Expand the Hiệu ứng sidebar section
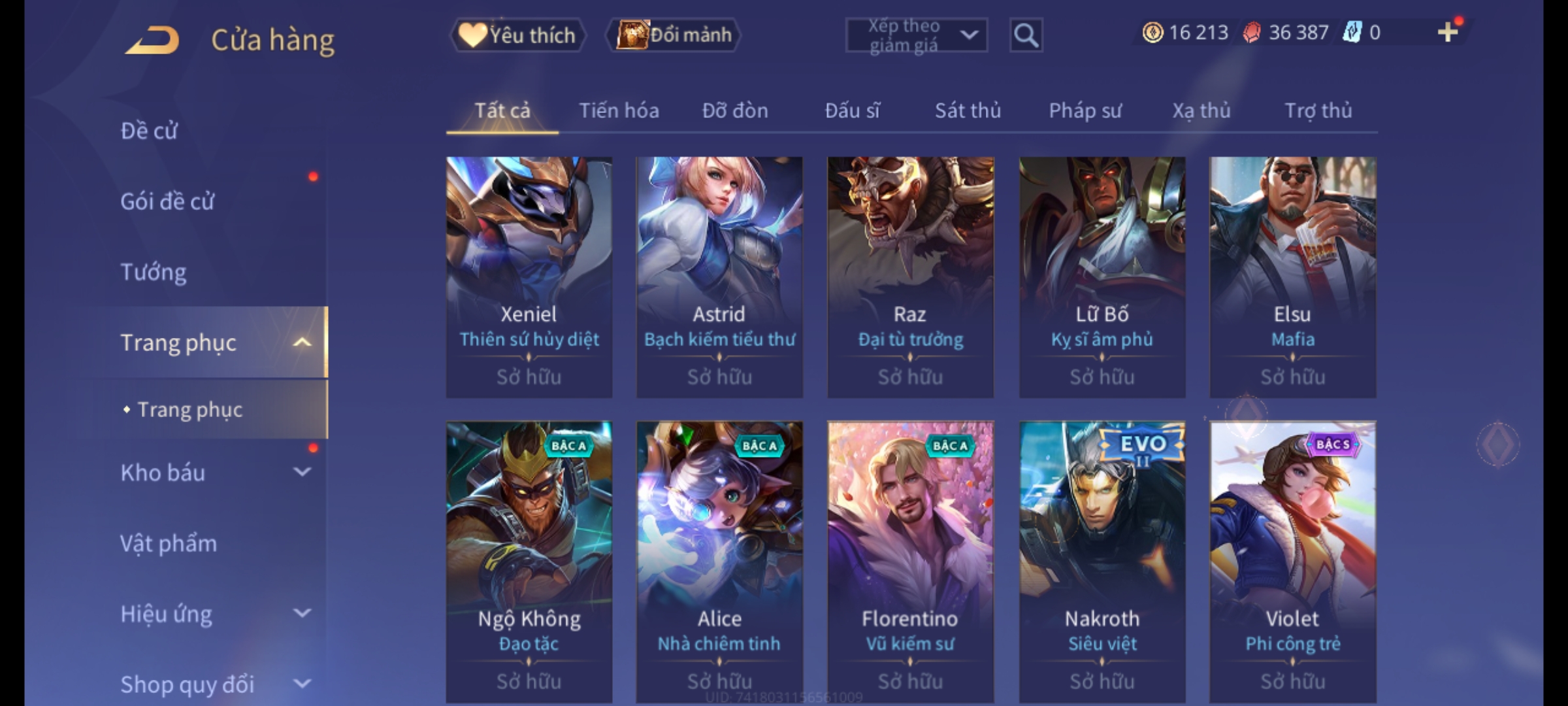The image size is (1568, 706). point(302,613)
